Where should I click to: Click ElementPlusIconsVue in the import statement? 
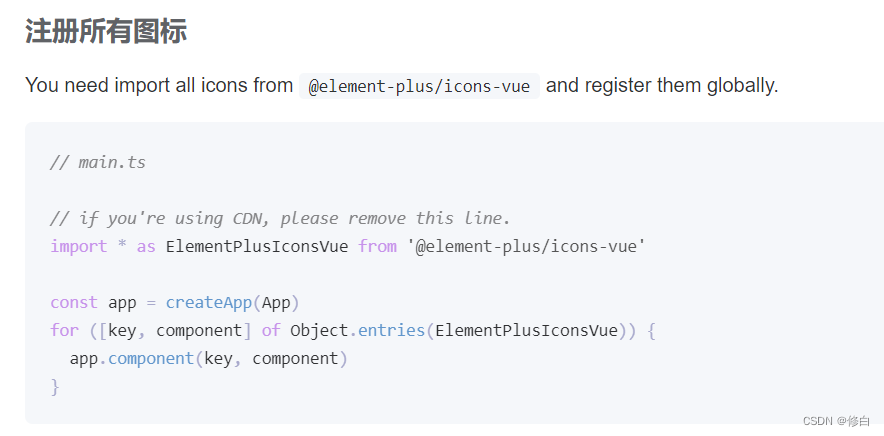257,246
